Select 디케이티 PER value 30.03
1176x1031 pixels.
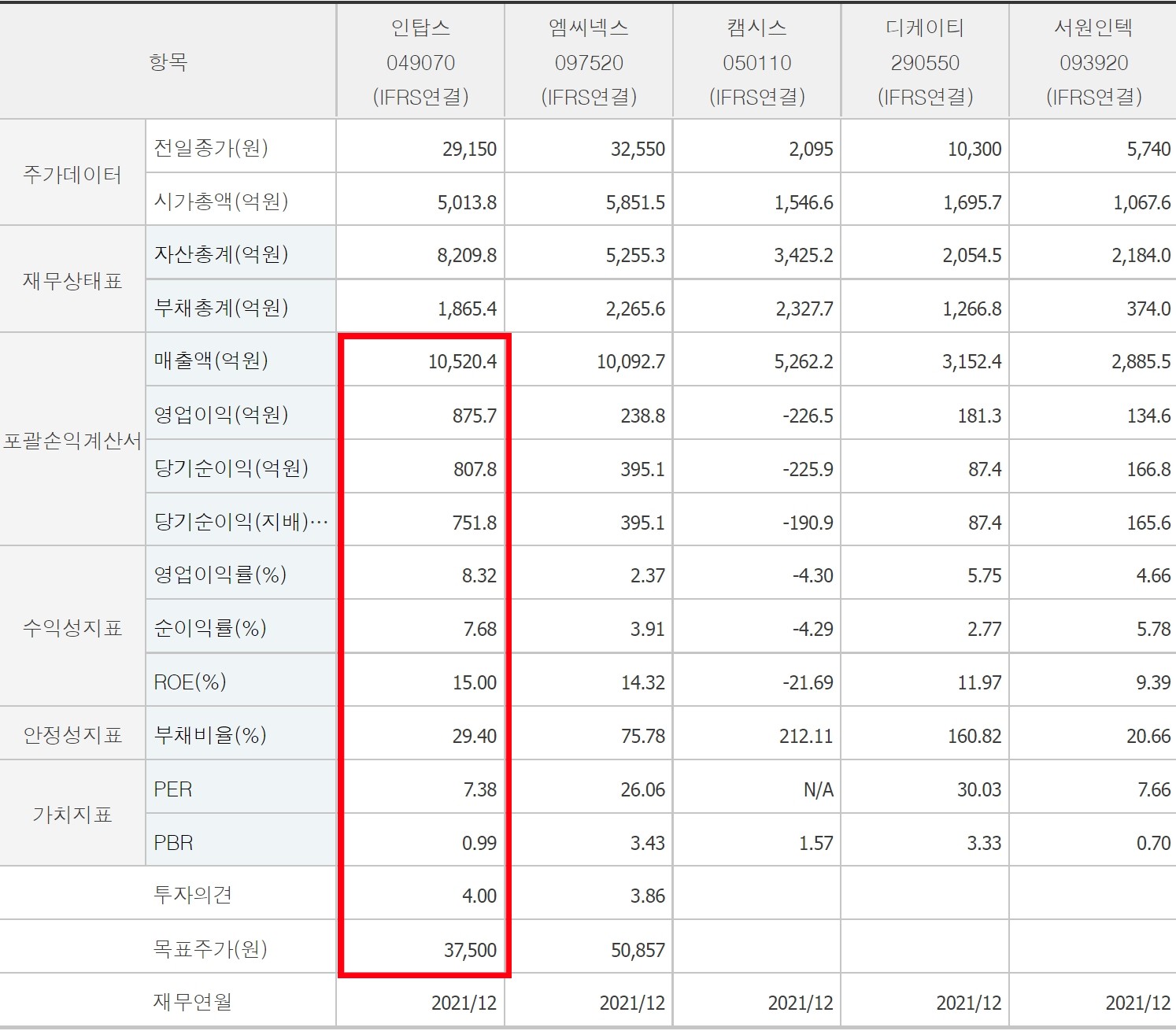point(979,789)
